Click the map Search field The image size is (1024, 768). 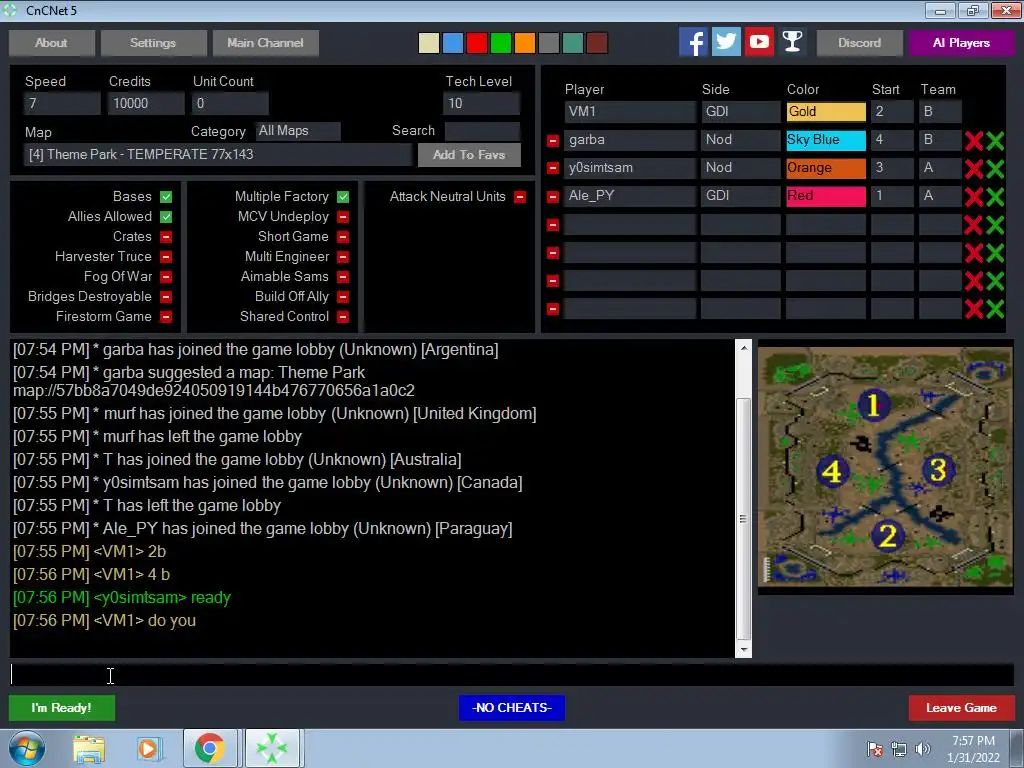[483, 131]
